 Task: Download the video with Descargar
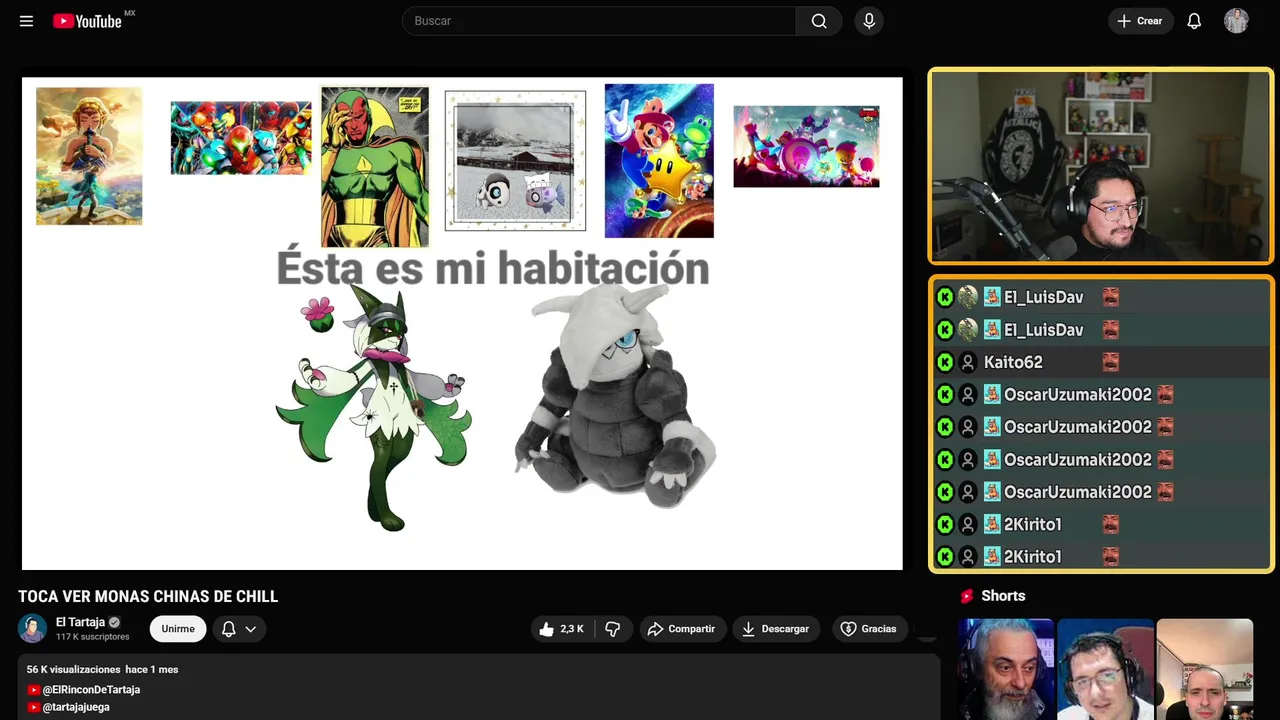pyautogui.click(x=775, y=629)
